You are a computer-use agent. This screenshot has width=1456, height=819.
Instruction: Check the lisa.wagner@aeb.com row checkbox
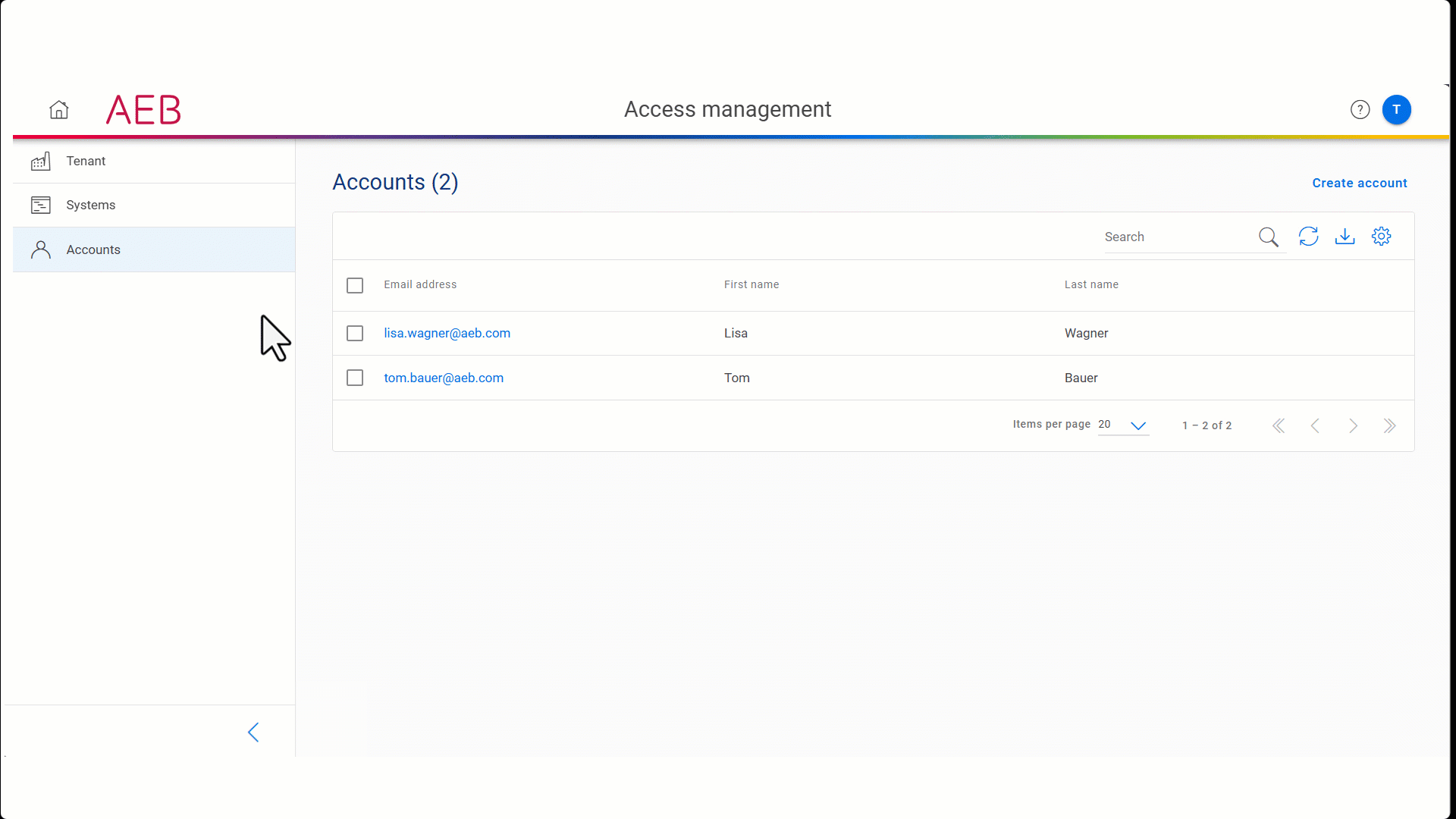355,334
